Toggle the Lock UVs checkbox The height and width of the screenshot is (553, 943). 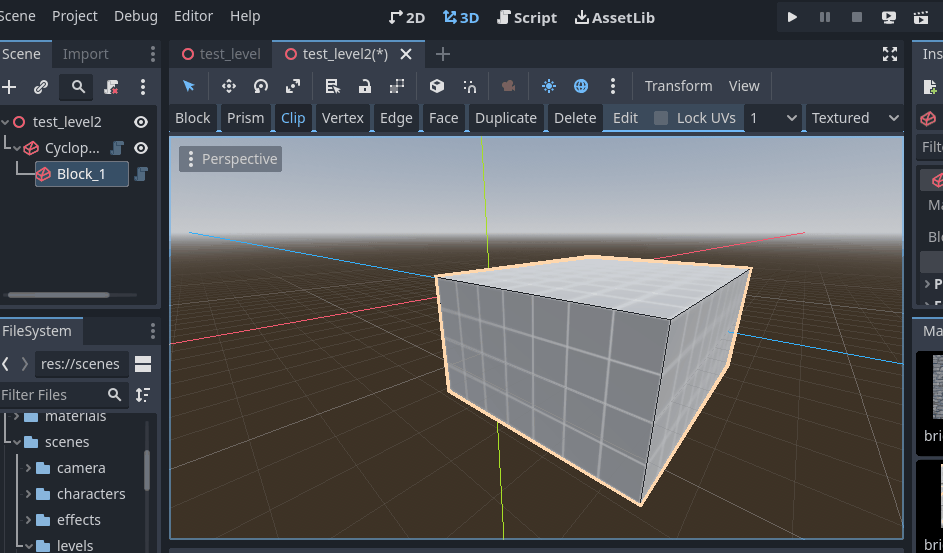tap(661, 118)
